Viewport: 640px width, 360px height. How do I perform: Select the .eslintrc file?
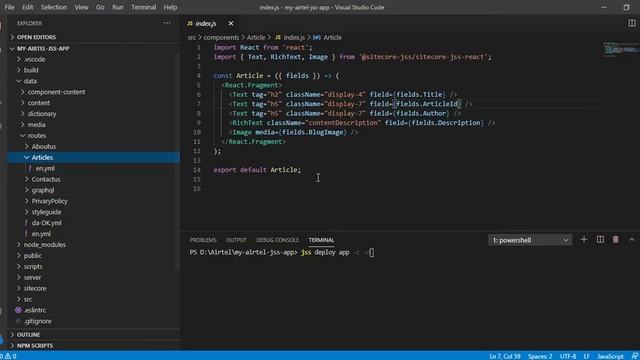pyautogui.click(x=35, y=310)
